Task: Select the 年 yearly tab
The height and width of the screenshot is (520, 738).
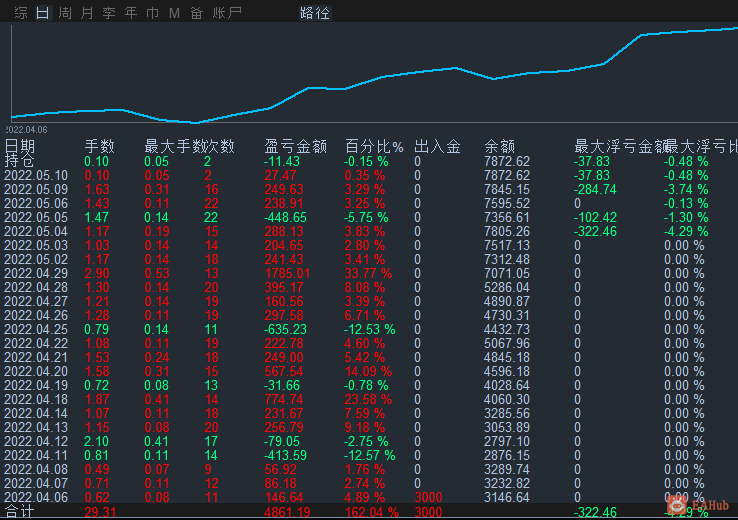Action: pos(131,13)
